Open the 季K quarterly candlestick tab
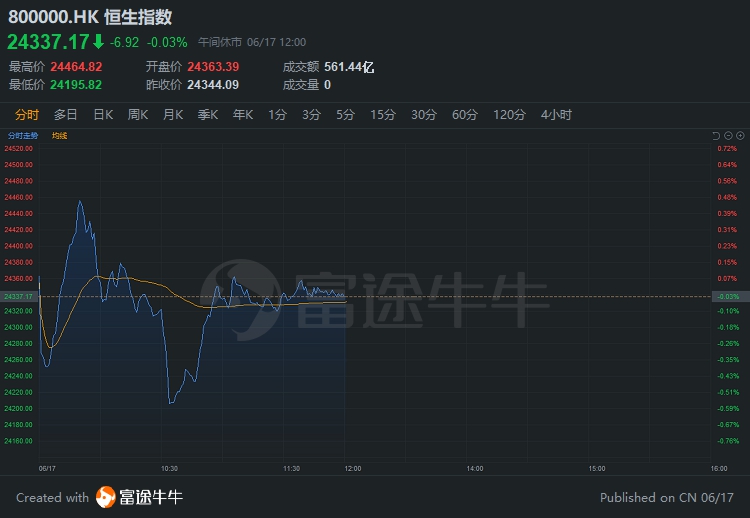750x518 pixels. click(208, 115)
